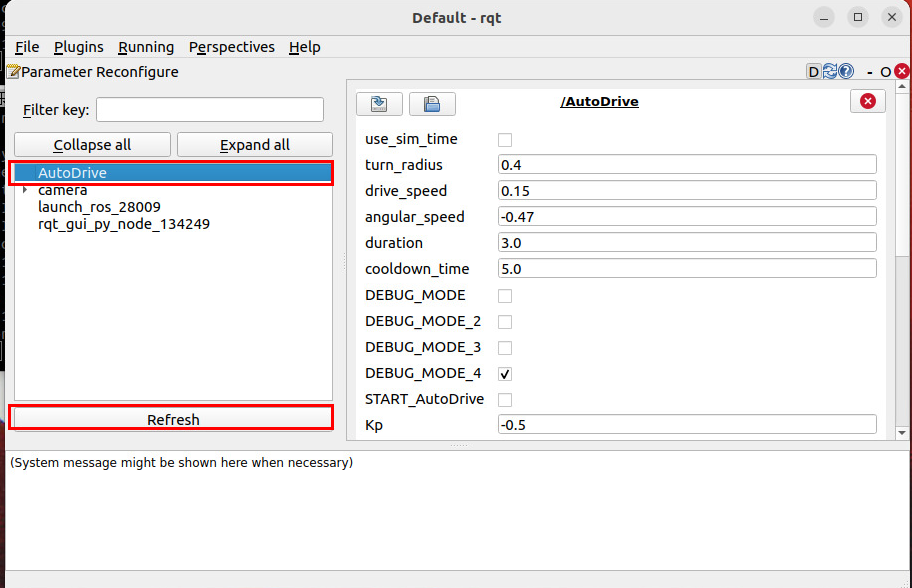Open the File menu
Image resolution: width=912 pixels, height=588 pixels.
pyautogui.click(x=27, y=47)
